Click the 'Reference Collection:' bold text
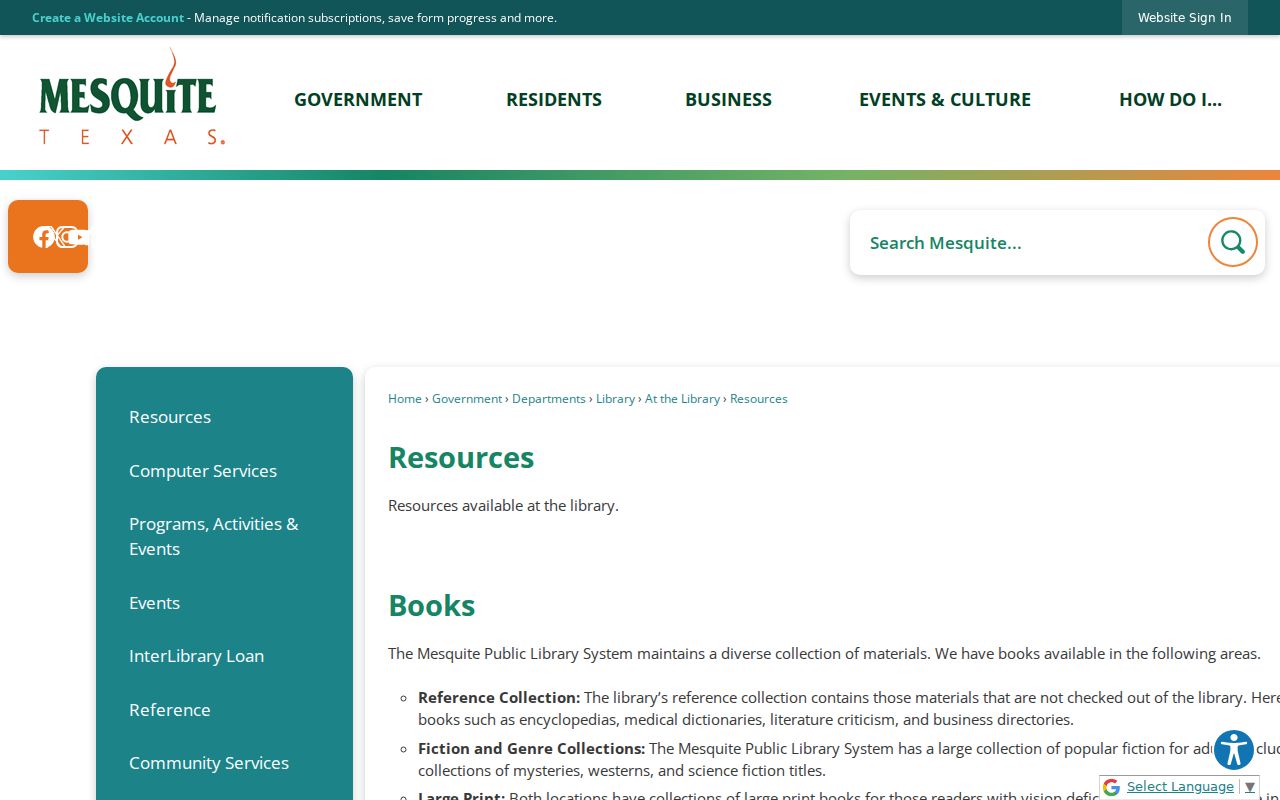The image size is (1280, 800). [499, 697]
